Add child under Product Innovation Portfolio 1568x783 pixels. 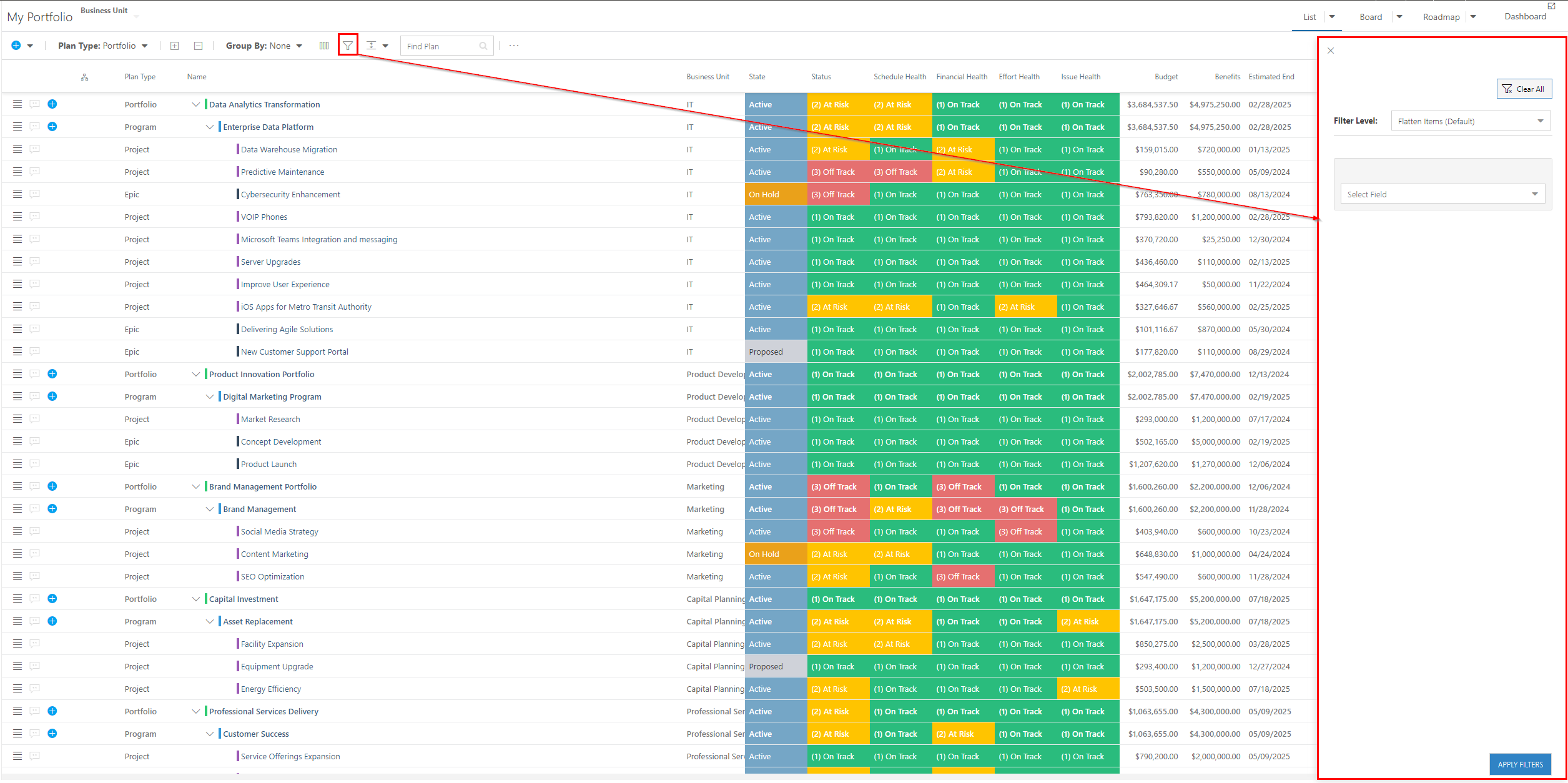pos(52,374)
